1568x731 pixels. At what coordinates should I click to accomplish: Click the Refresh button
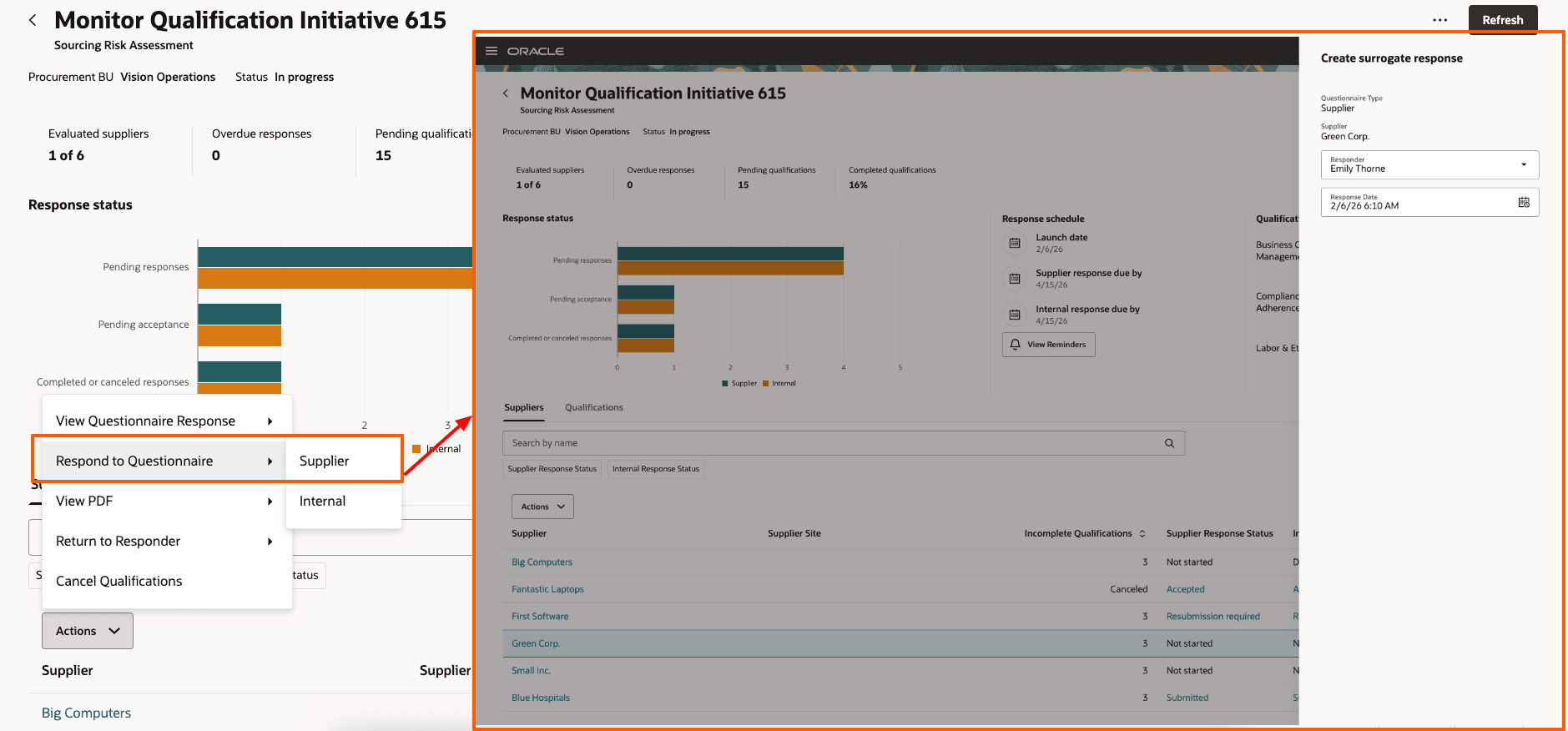point(1502,20)
